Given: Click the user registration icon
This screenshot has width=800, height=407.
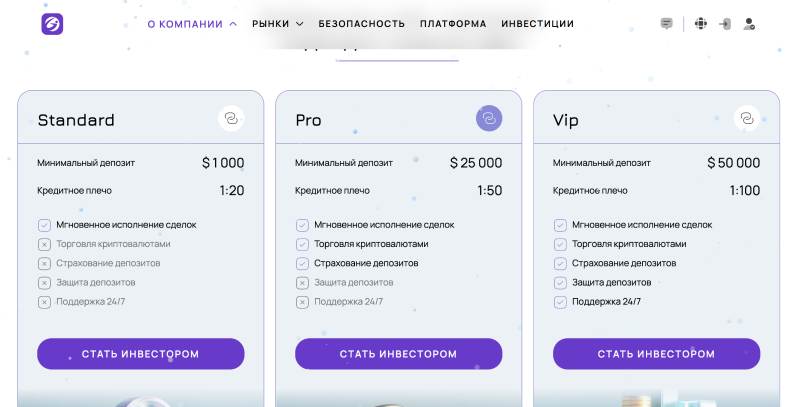Looking at the screenshot, I should point(749,24).
